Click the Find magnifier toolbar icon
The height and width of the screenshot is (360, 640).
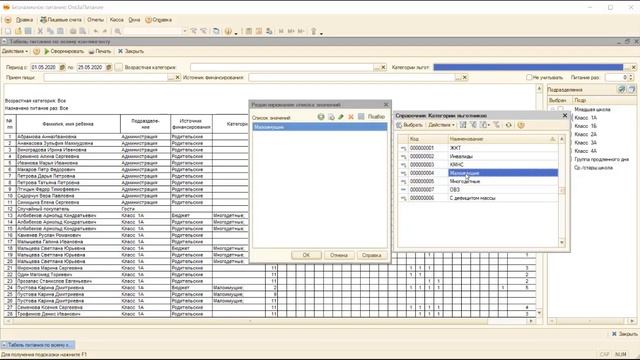(118, 31)
